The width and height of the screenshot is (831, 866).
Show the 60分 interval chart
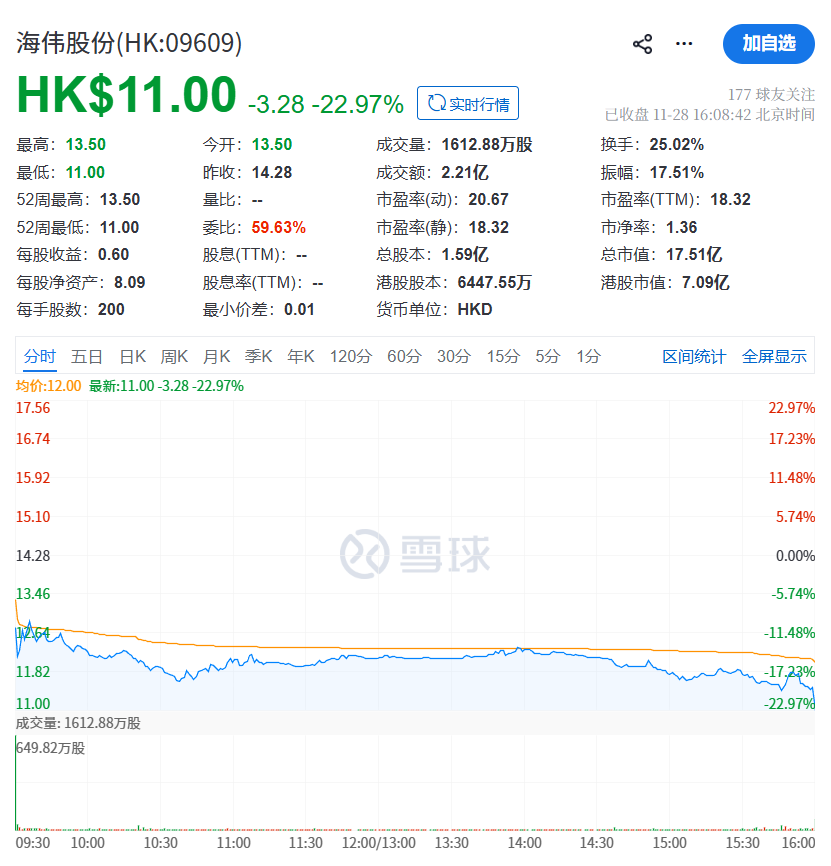[x=404, y=357]
